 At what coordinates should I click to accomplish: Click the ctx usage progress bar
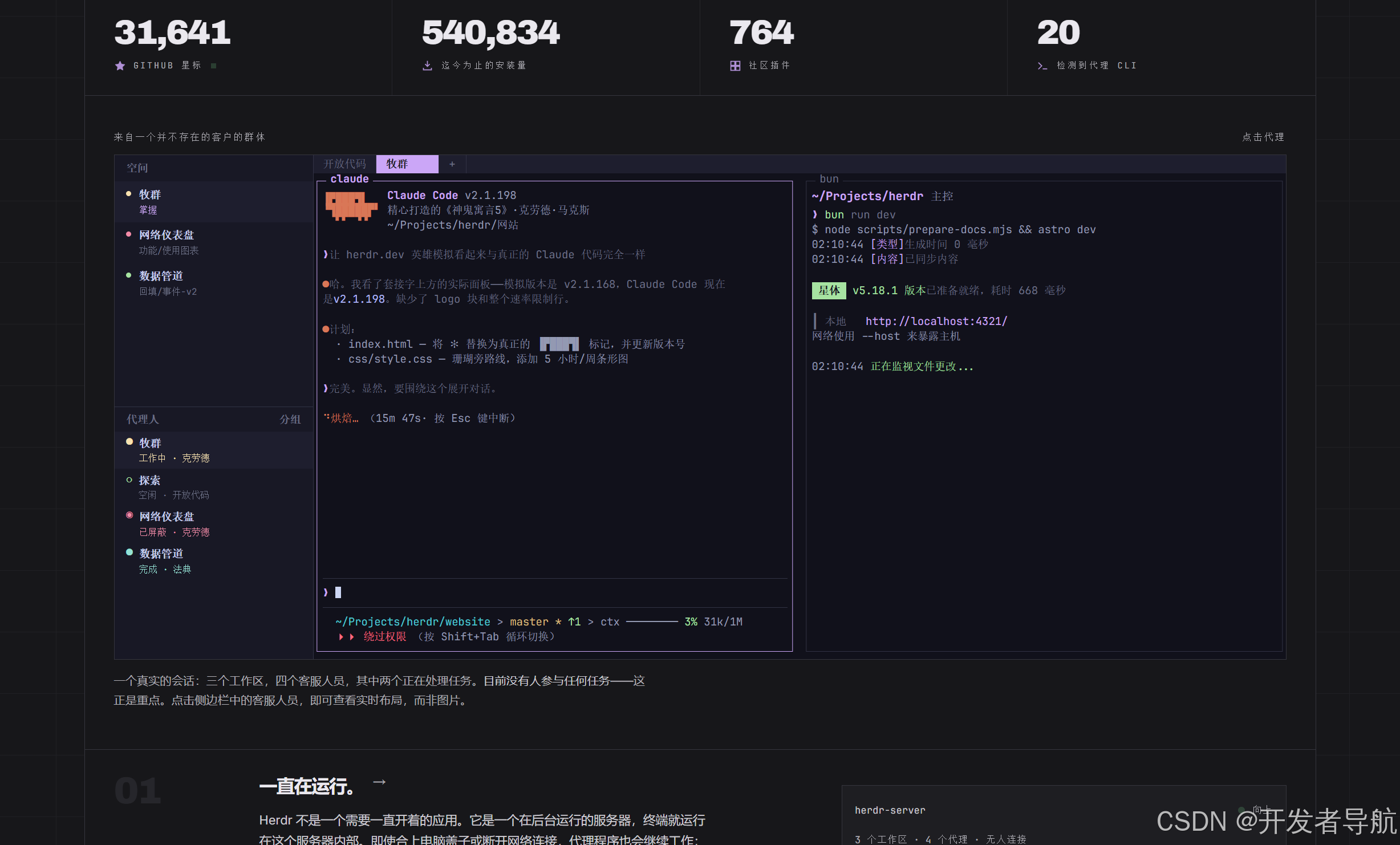click(652, 622)
